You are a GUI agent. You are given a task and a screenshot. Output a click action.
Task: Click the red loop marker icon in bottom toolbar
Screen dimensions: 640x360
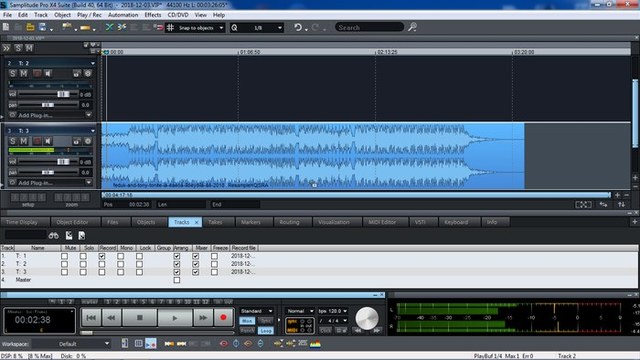coord(224,344)
